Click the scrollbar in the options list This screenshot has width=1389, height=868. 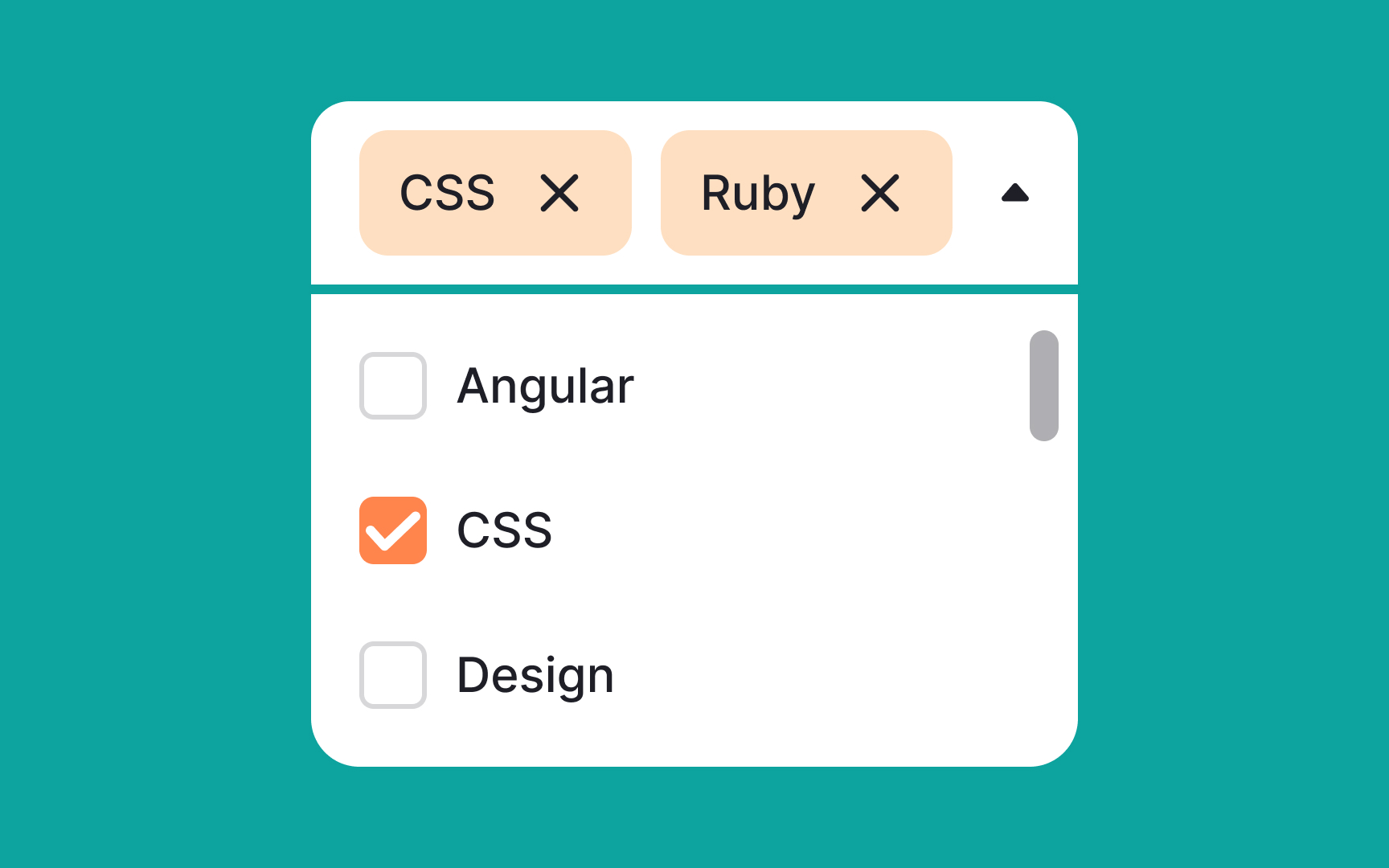[1045, 386]
